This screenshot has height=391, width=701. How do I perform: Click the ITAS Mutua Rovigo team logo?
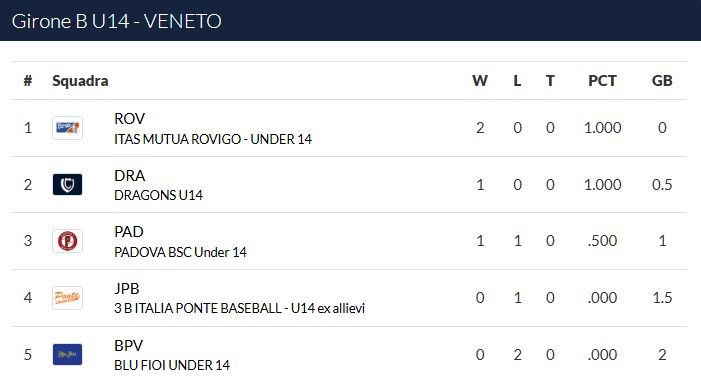(x=68, y=128)
